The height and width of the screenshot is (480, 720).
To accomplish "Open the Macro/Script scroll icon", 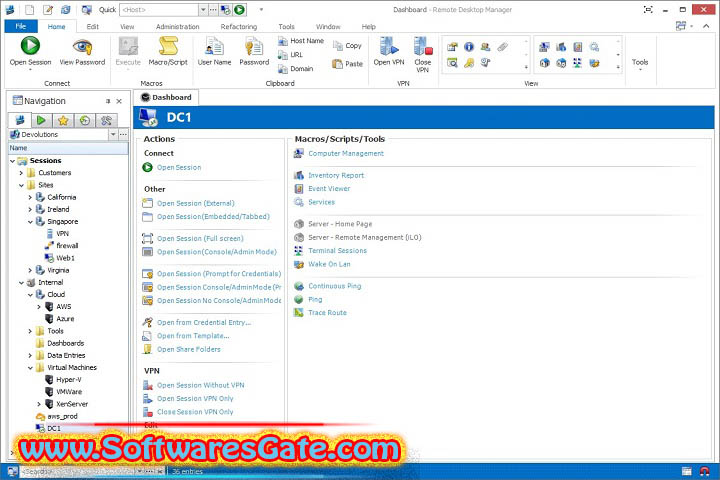I will [x=168, y=46].
